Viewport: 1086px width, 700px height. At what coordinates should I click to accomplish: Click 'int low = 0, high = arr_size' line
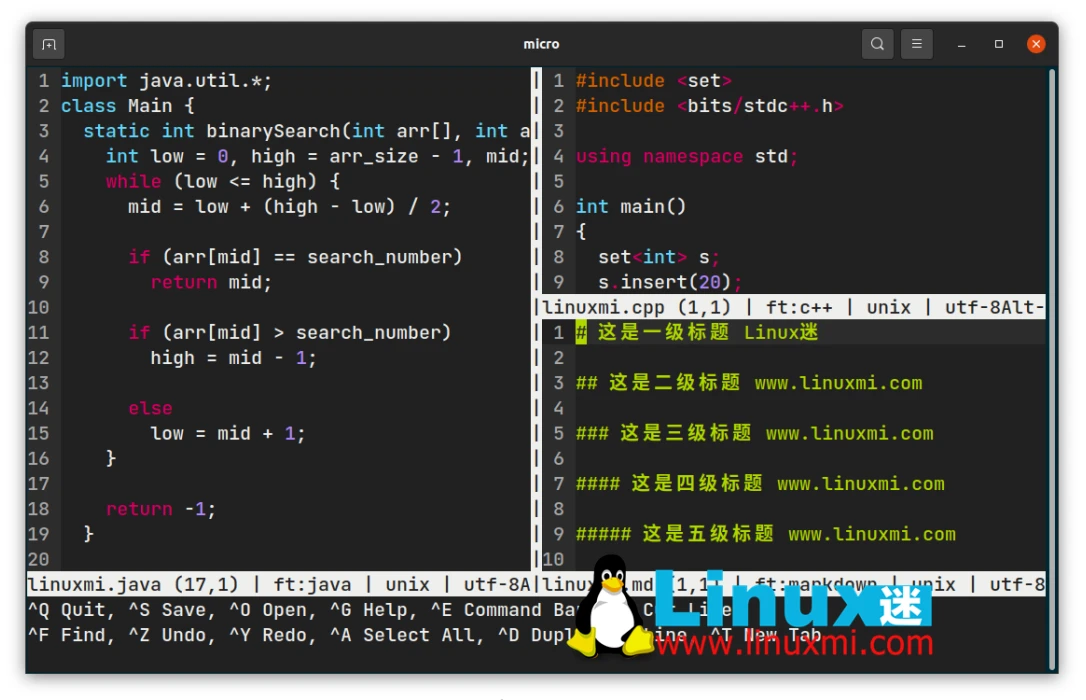317,156
